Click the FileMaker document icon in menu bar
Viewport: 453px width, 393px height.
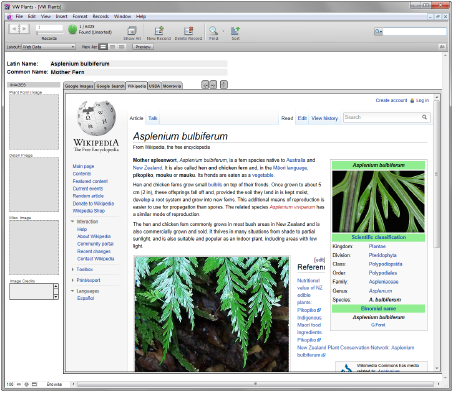point(10,16)
